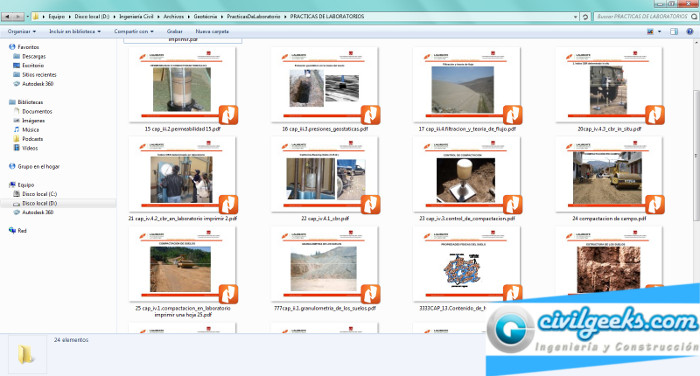Open the view options dropdown arrow

[659, 32]
